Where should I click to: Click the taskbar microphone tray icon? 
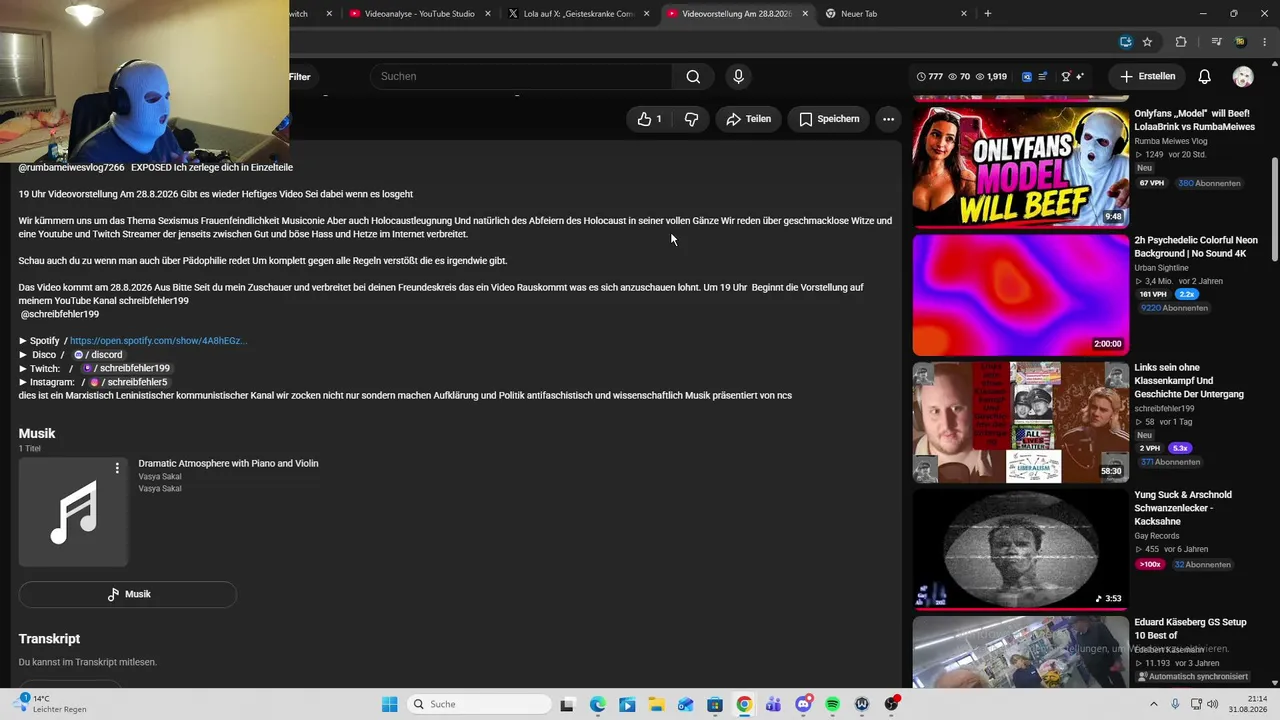pyautogui.click(x=1175, y=704)
